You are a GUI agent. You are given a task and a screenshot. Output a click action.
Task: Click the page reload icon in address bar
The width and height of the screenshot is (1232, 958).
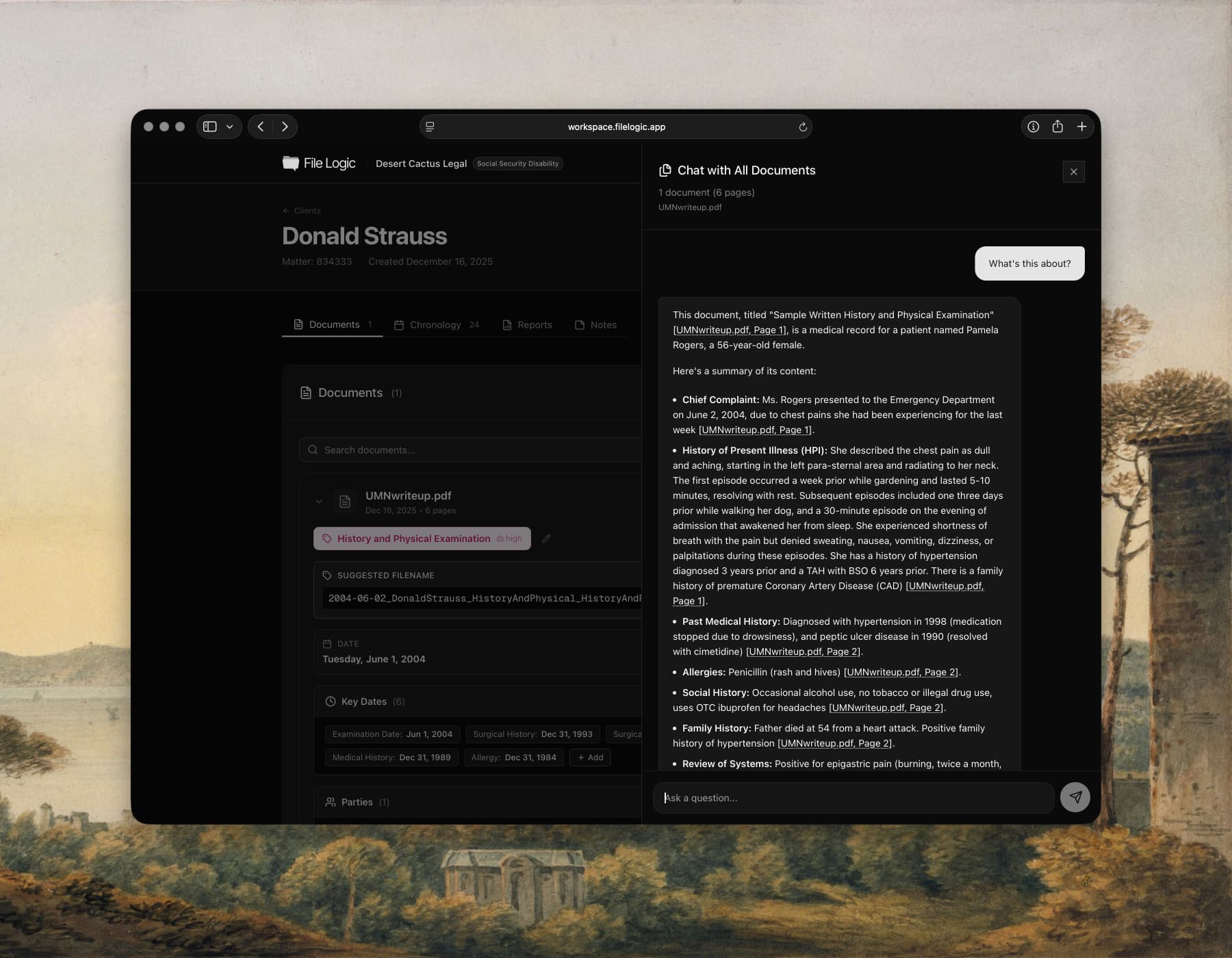click(x=803, y=127)
